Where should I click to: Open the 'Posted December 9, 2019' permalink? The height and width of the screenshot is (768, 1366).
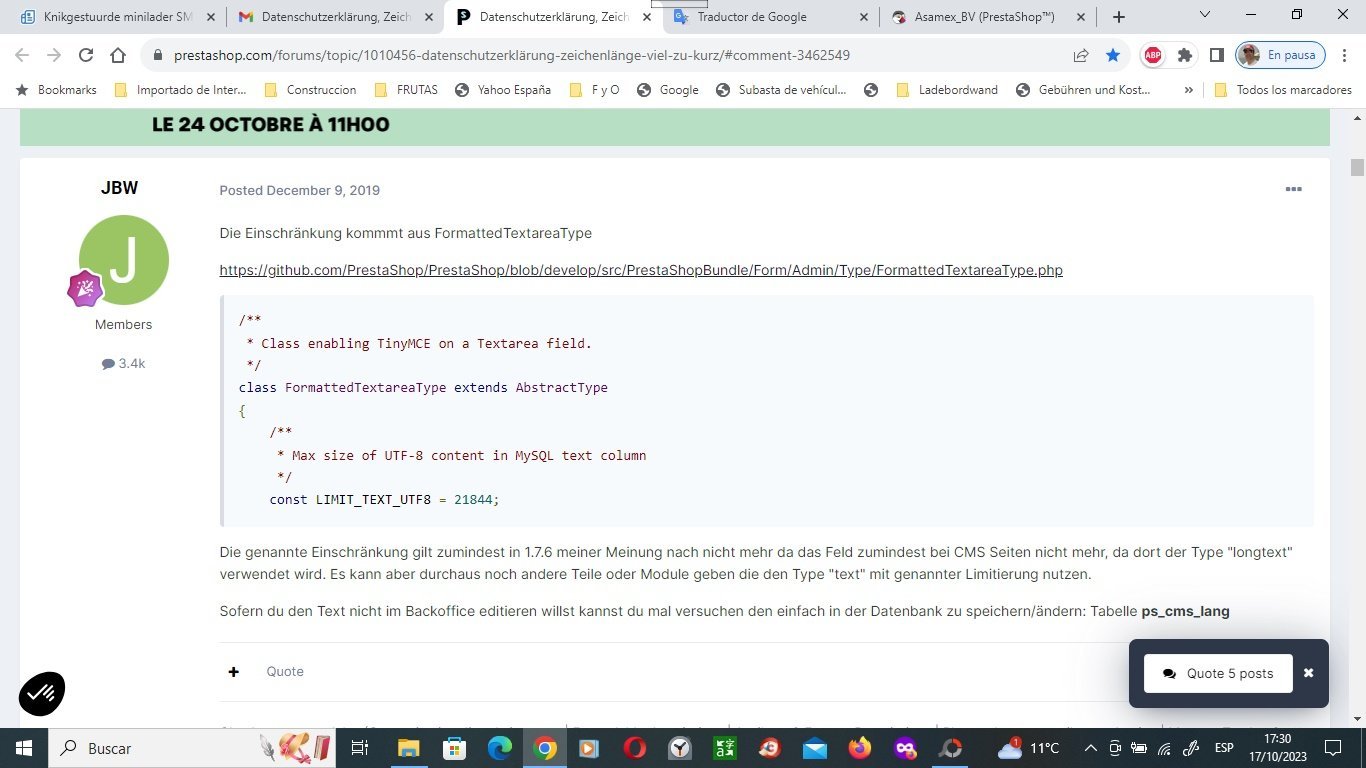300,190
